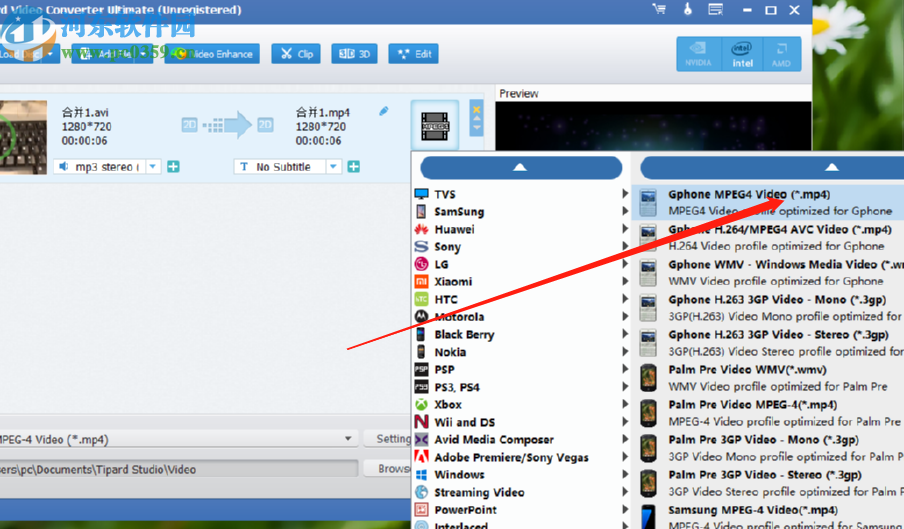Viewport: 904px width, 529px height.
Task: Add subtitle with plus icon
Action: click(x=354, y=167)
